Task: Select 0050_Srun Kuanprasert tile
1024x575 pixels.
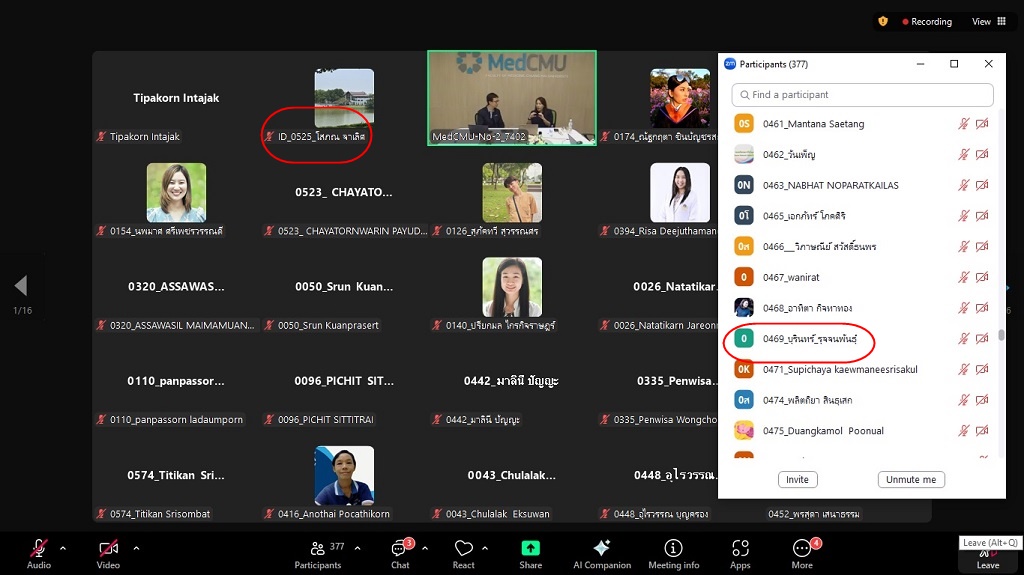Action: [x=344, y=286]
